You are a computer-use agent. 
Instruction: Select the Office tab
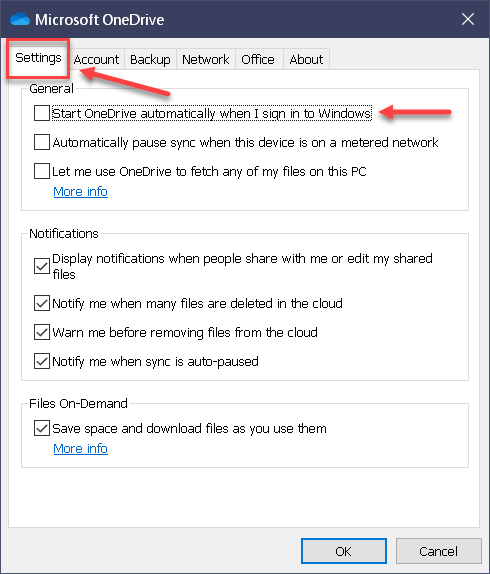coord(258,59)
